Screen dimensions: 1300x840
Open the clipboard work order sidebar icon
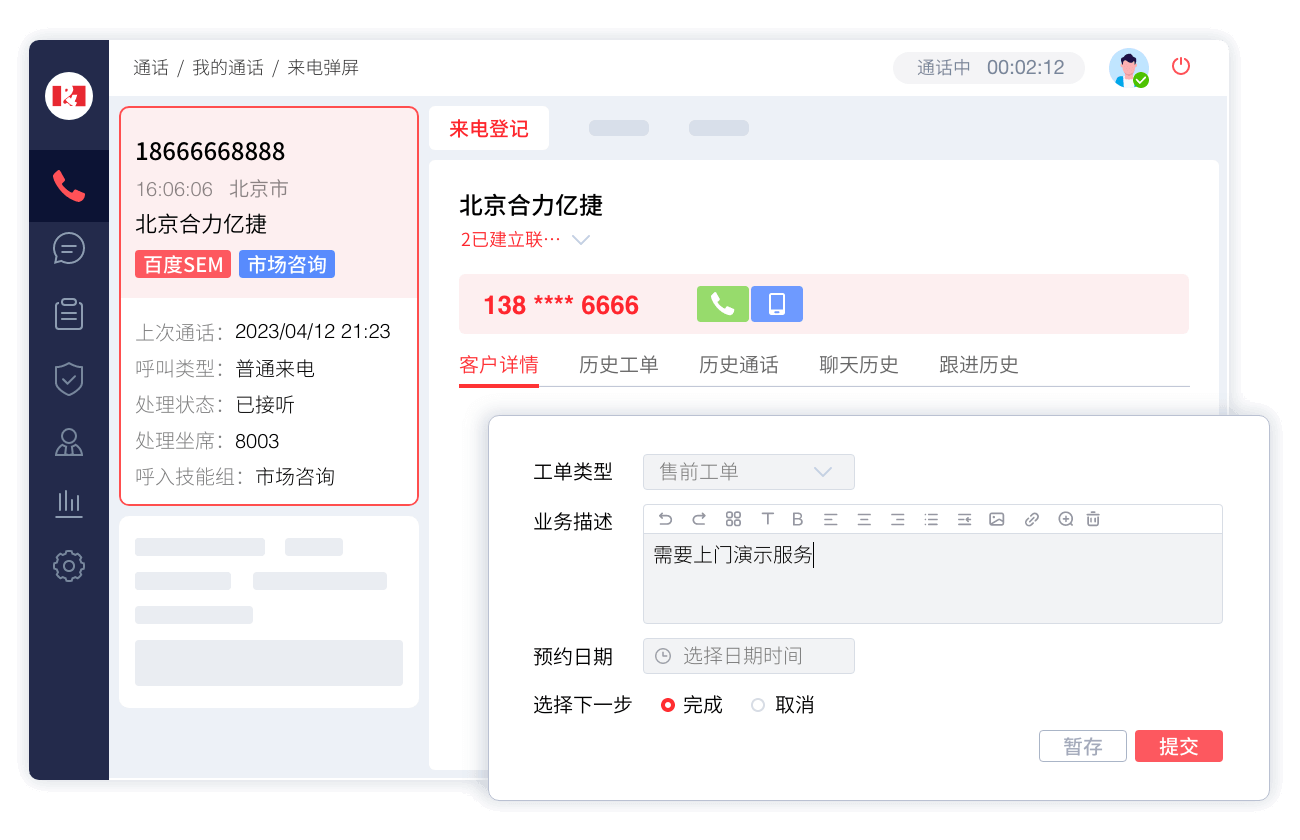[69, 313]
